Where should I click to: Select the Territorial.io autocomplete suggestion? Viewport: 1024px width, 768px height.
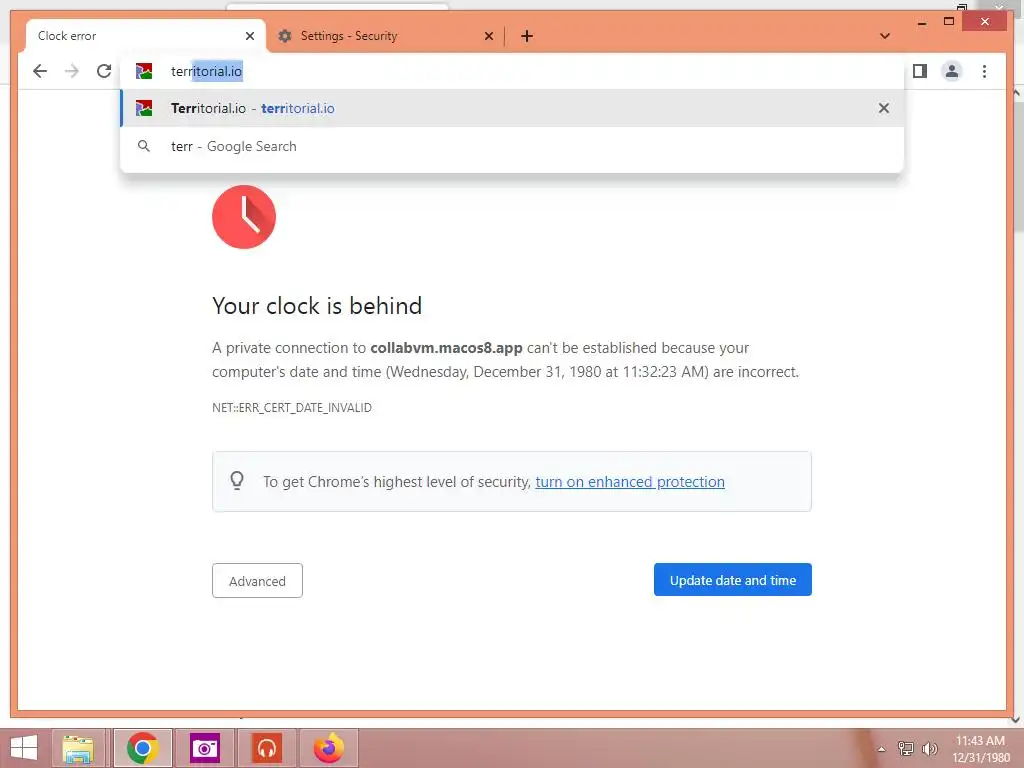[512, 108]
